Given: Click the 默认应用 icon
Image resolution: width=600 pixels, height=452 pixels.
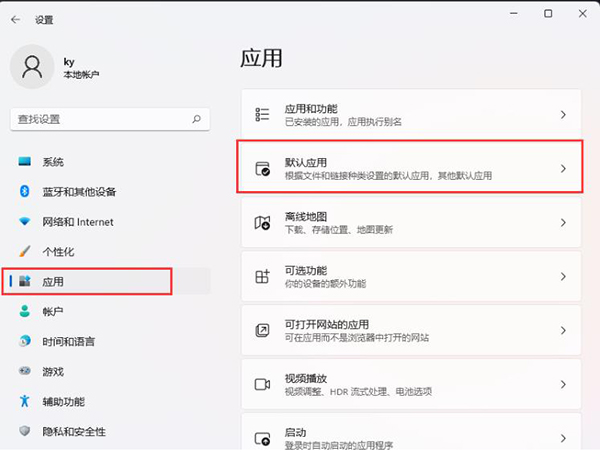Looking at the screenshot, I should 262,168.
